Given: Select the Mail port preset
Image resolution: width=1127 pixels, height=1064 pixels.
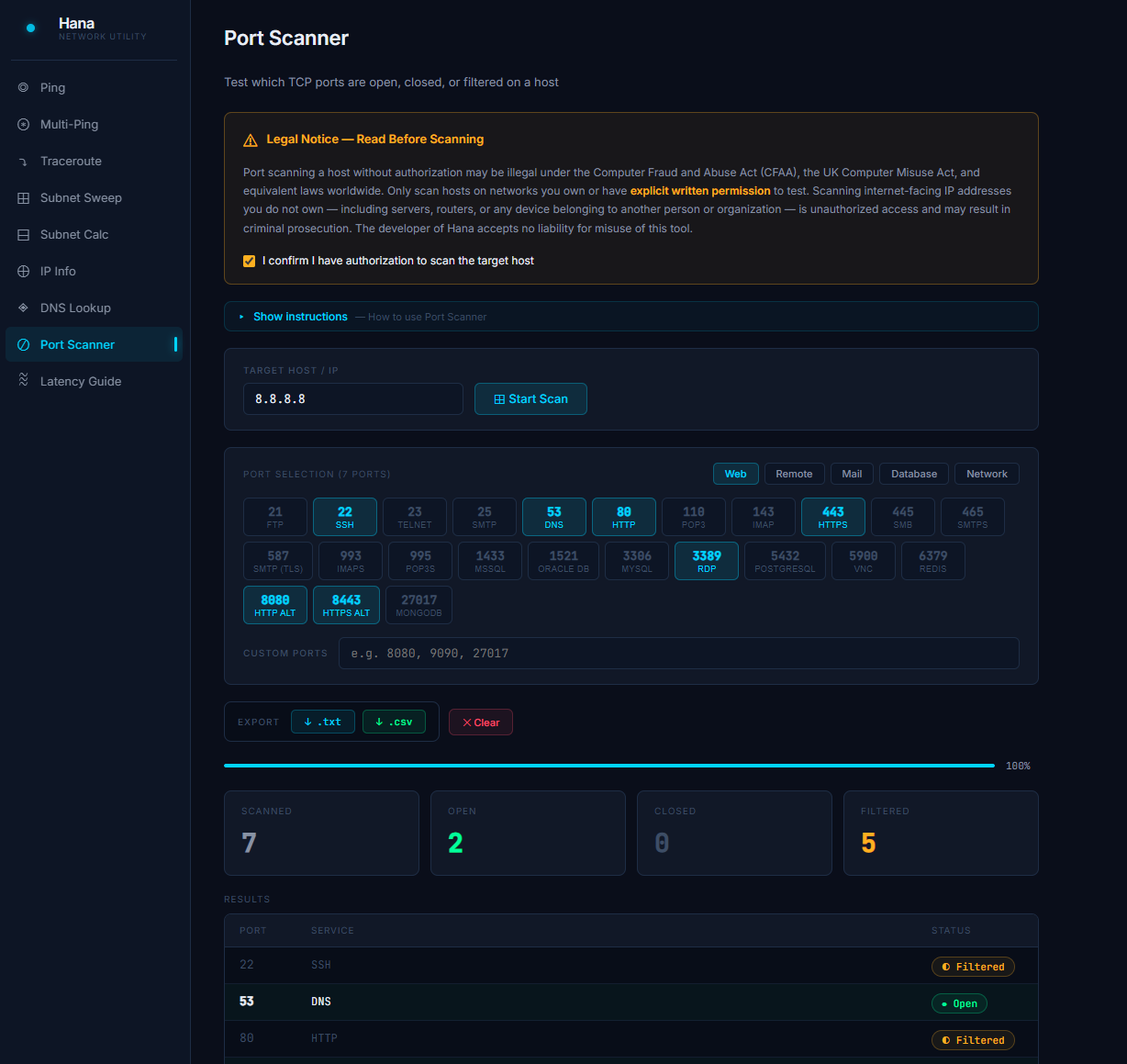Looking at the screenshot, I should 852,474.
